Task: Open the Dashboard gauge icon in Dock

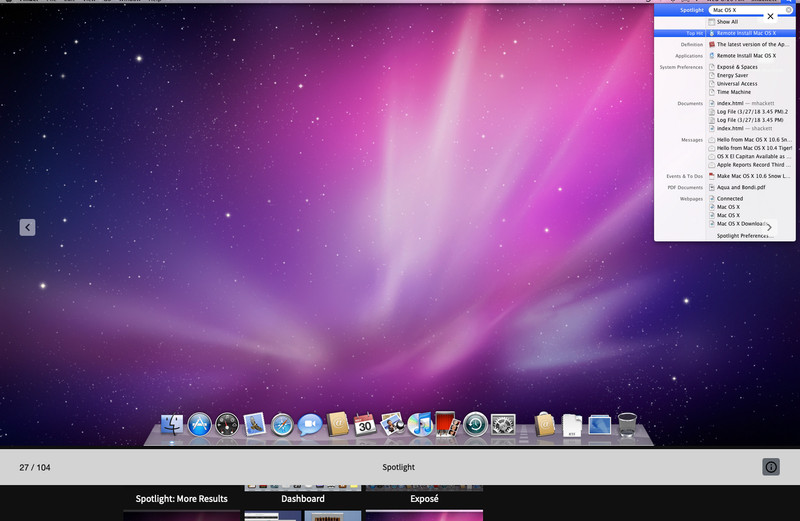Action: 227,425
